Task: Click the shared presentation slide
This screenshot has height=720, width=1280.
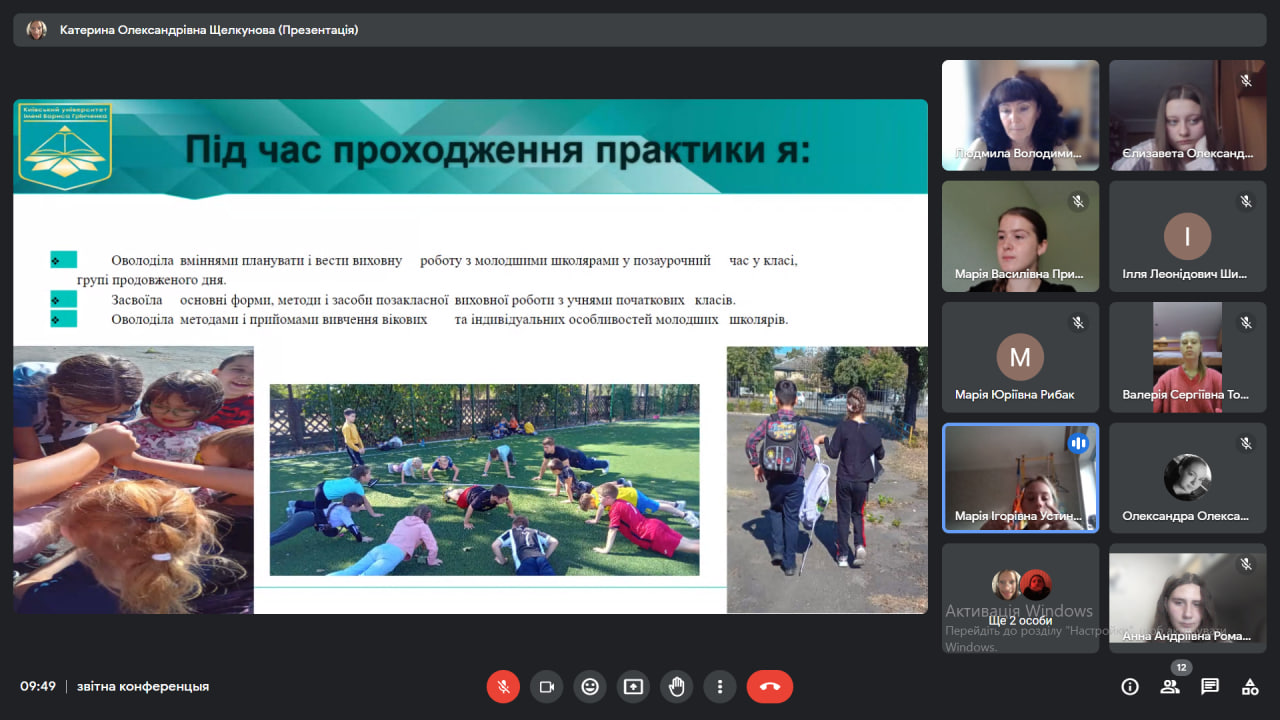Action: click(470, 356)
